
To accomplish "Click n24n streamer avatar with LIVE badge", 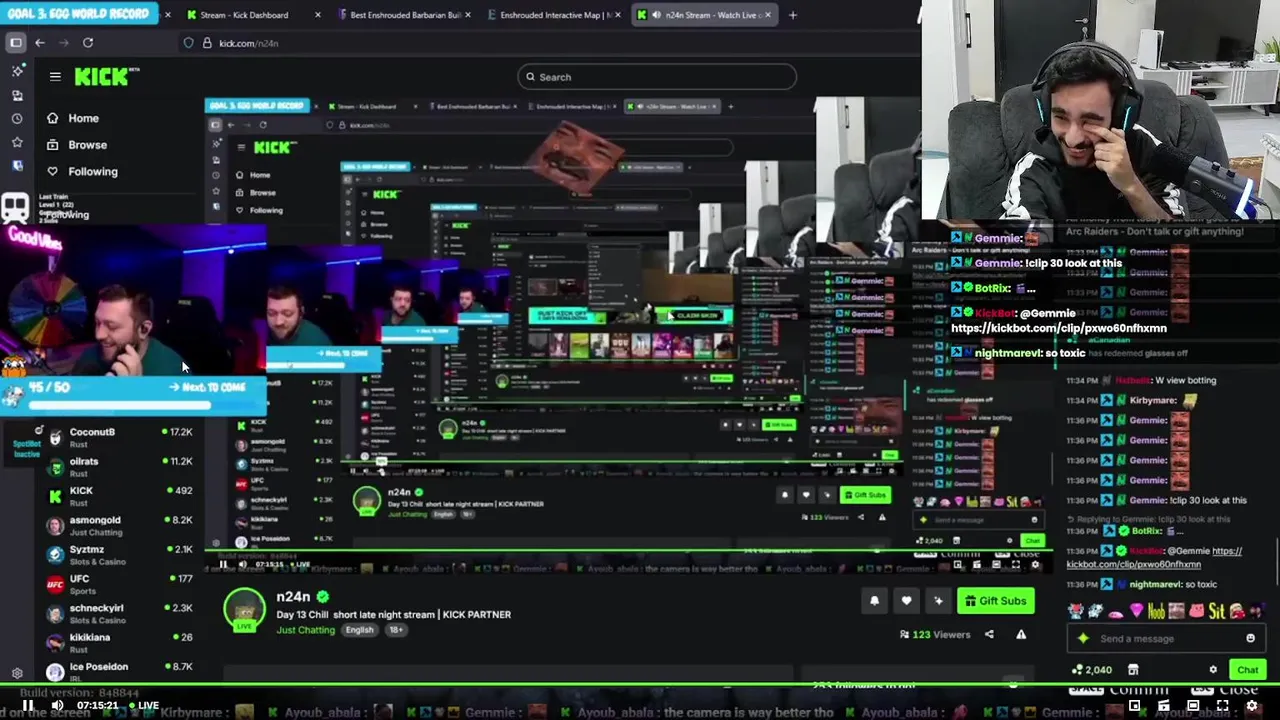I will (244, 610).
